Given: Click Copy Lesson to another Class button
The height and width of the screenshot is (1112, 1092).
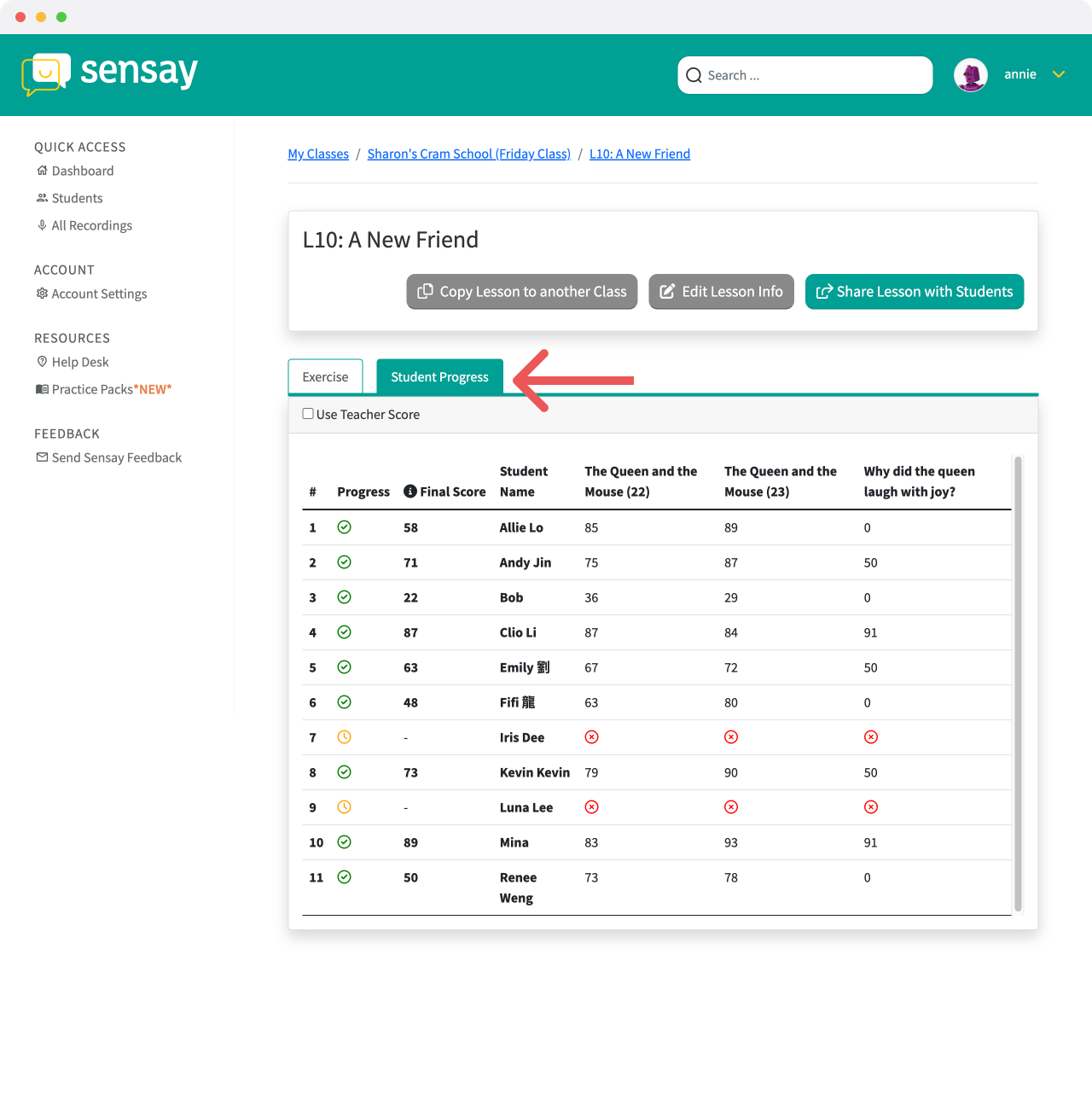Looking at the screenshot, I should [522, 292].
